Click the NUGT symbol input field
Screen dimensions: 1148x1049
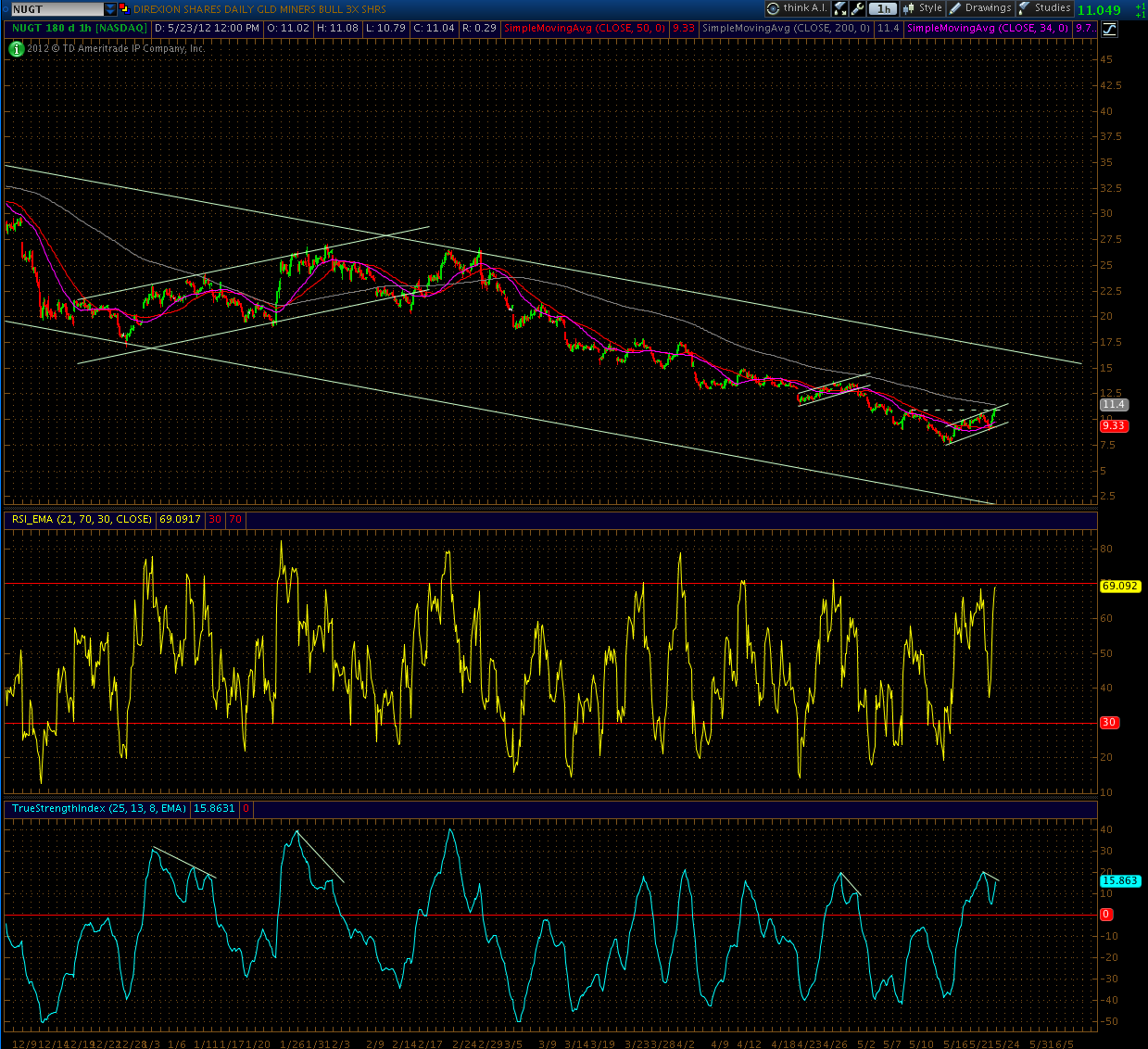[x=57, y=9]
